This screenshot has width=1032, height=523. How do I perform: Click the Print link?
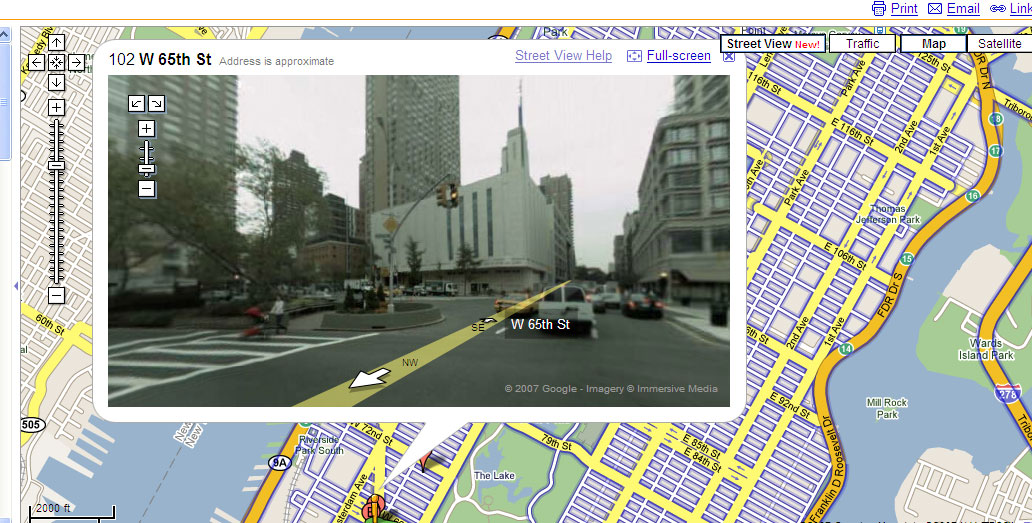coord(904,9)
